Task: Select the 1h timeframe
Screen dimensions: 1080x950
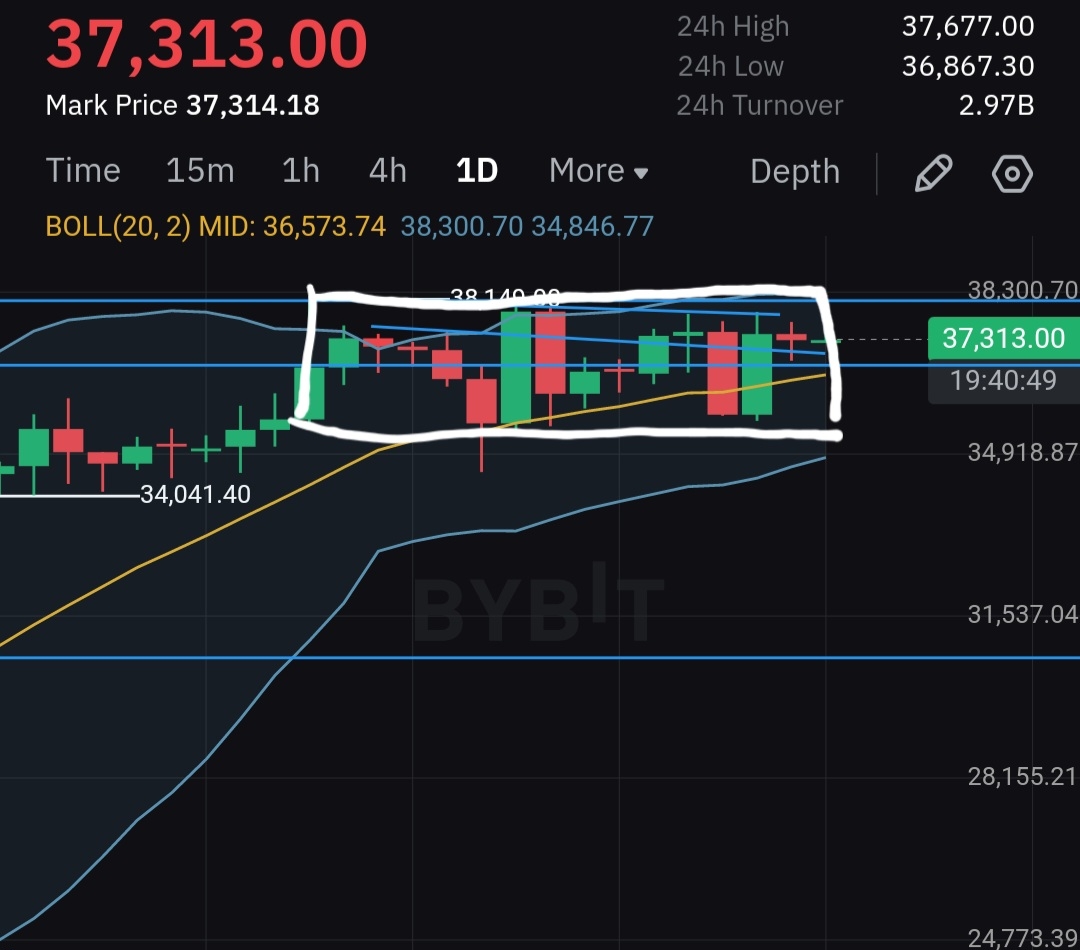Action: click(x=300, y=171)
